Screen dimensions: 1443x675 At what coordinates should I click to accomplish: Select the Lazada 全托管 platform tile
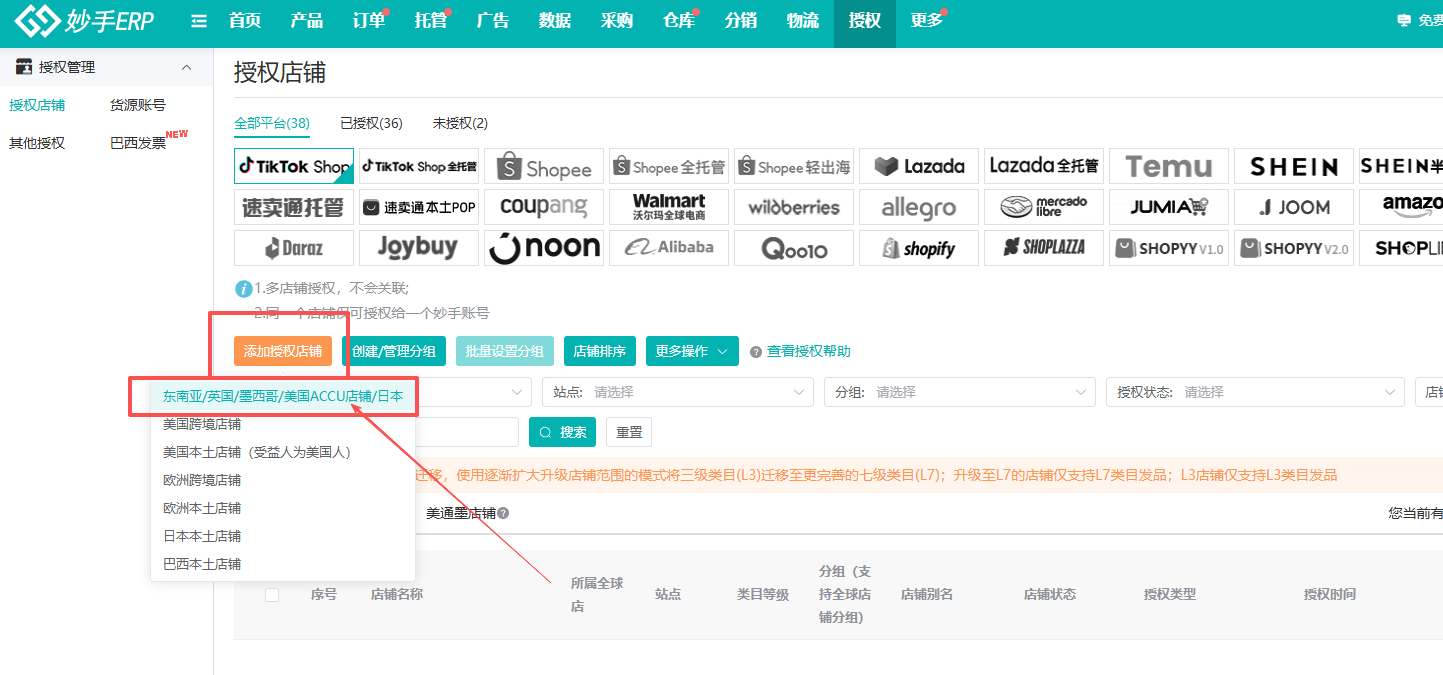pyautogui.click(x=1044, y=166)
